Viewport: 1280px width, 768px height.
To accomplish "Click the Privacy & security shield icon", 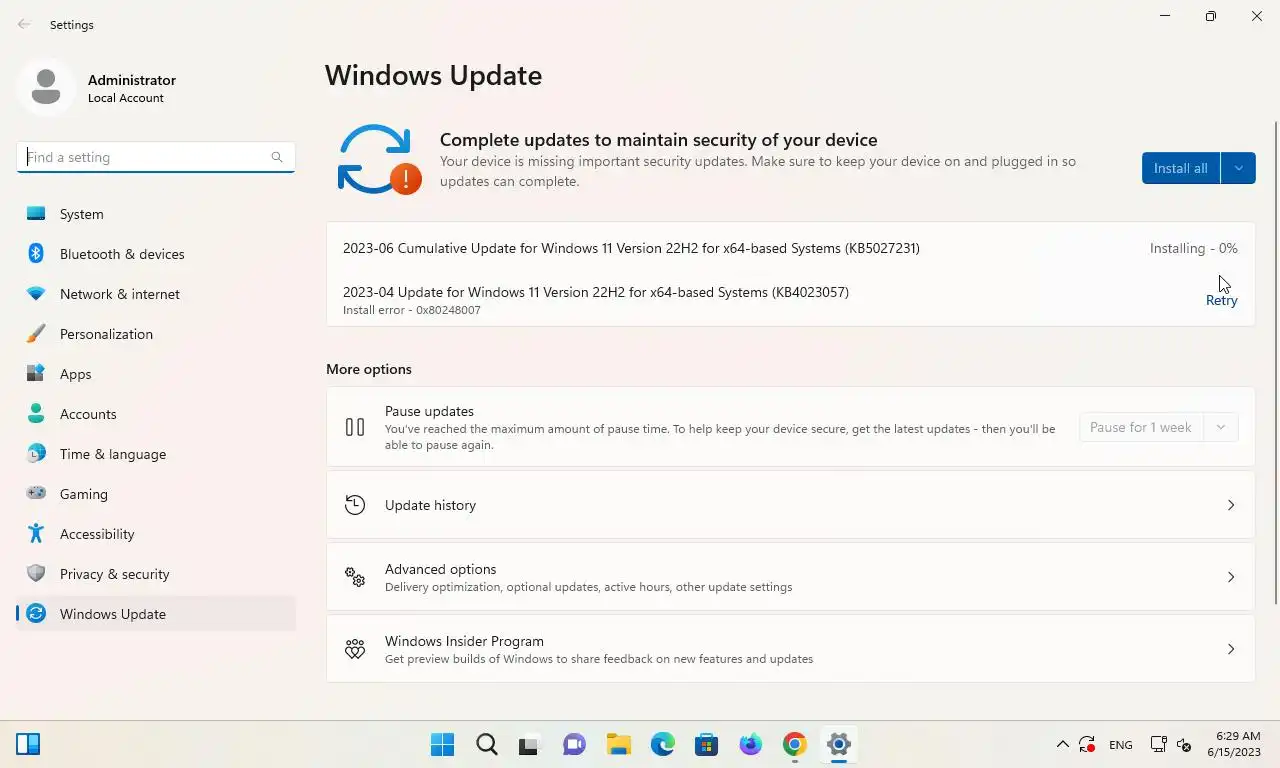I will pos(36,574).
